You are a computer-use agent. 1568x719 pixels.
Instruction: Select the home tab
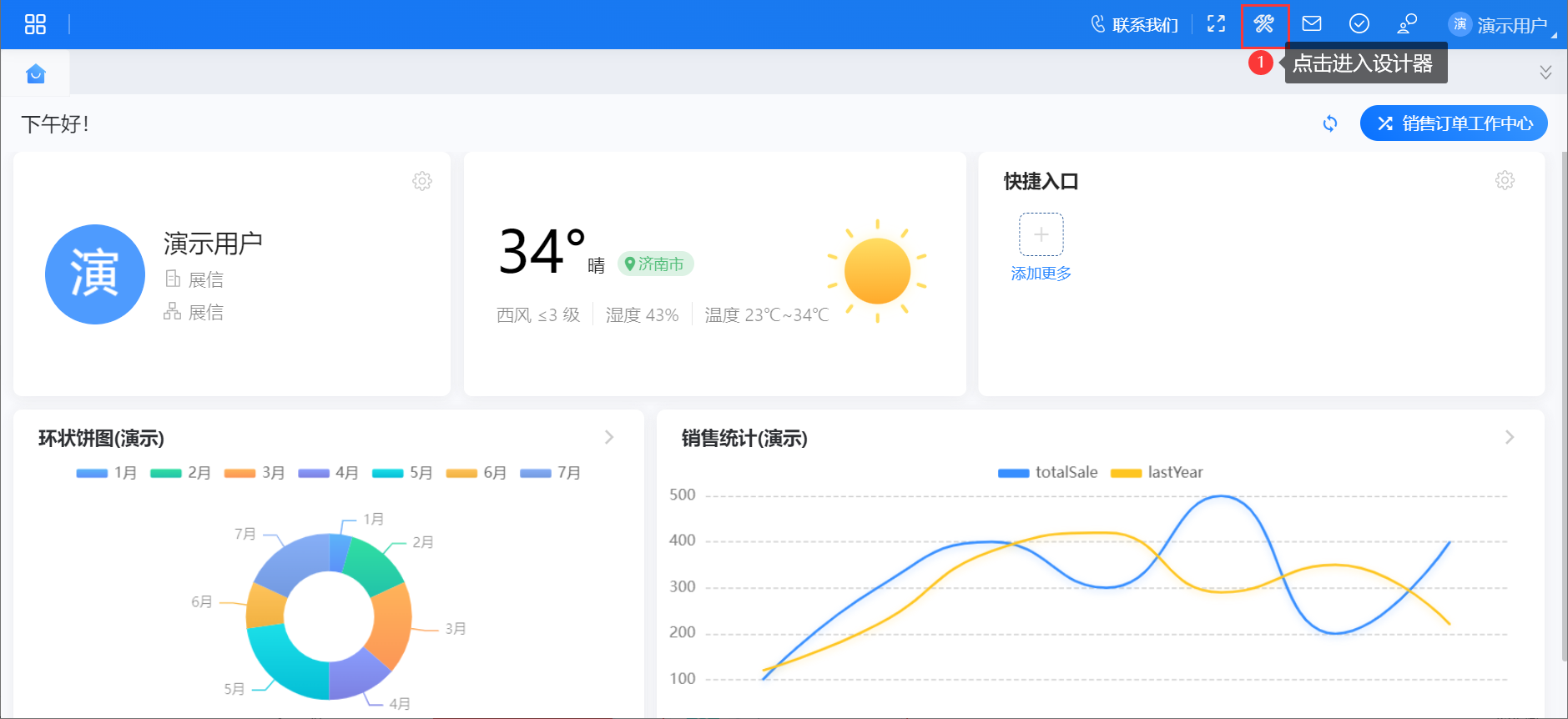[x=35, y=73]
